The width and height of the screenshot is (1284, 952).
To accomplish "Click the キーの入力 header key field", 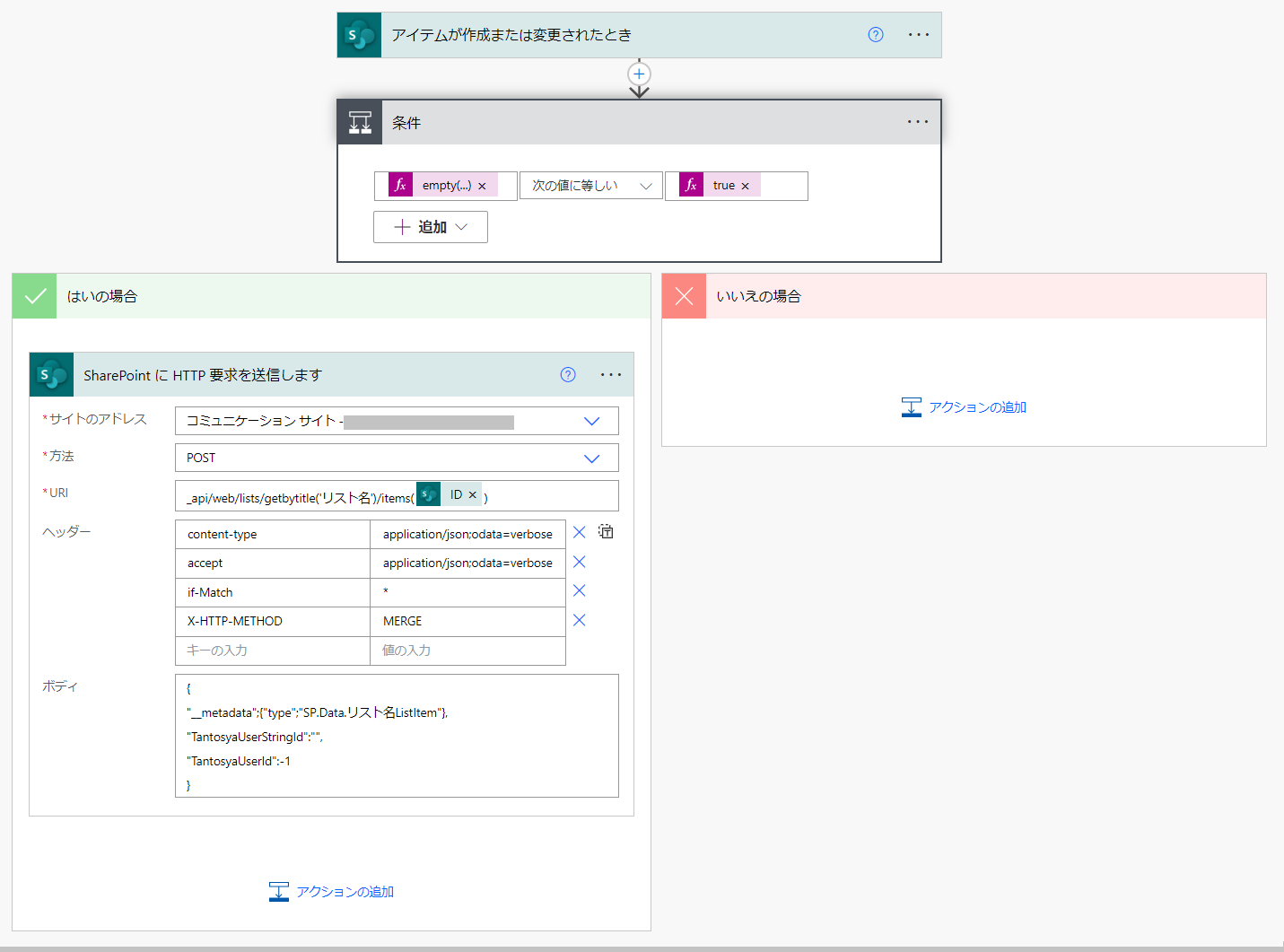I will coord(272,651).
